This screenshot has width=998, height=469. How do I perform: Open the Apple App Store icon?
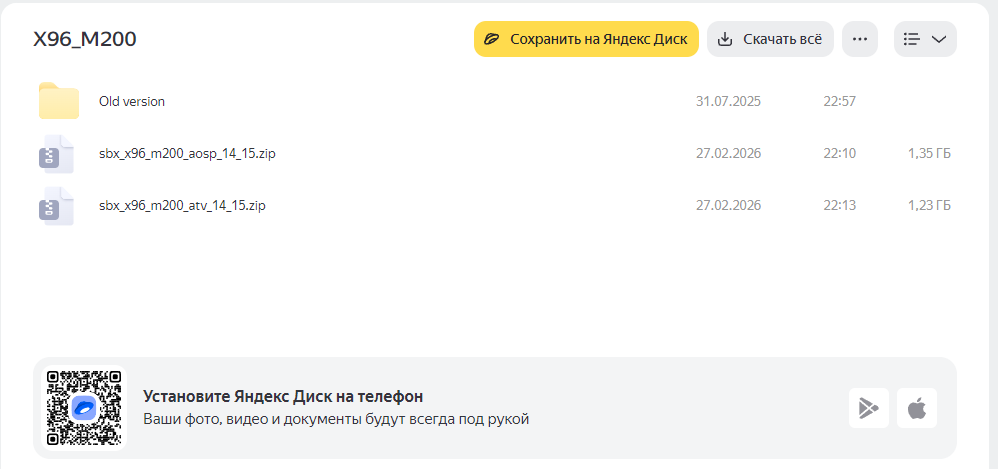[x=917, y=408]
